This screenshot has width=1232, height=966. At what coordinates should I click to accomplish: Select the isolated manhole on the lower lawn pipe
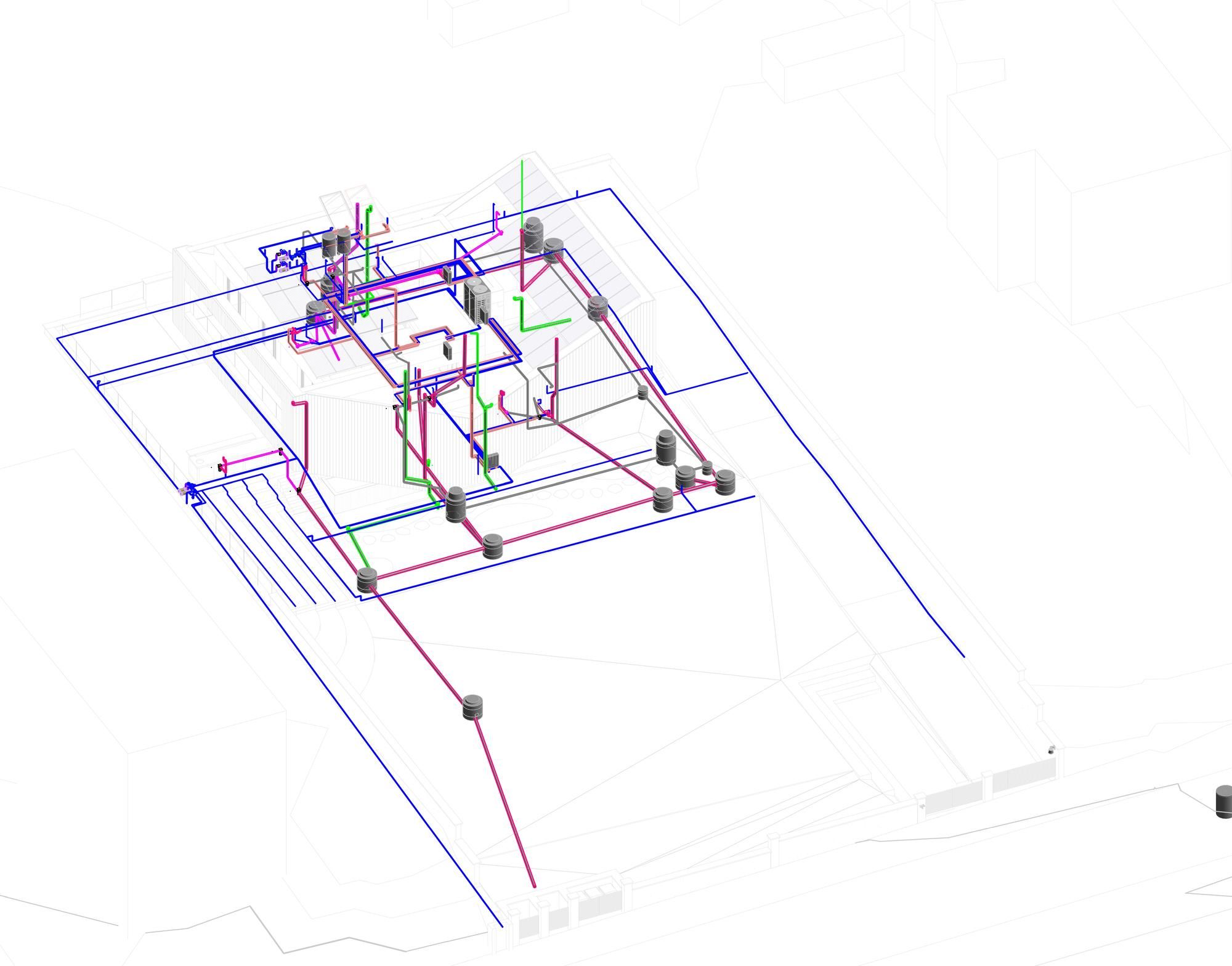tap(472, 707)
